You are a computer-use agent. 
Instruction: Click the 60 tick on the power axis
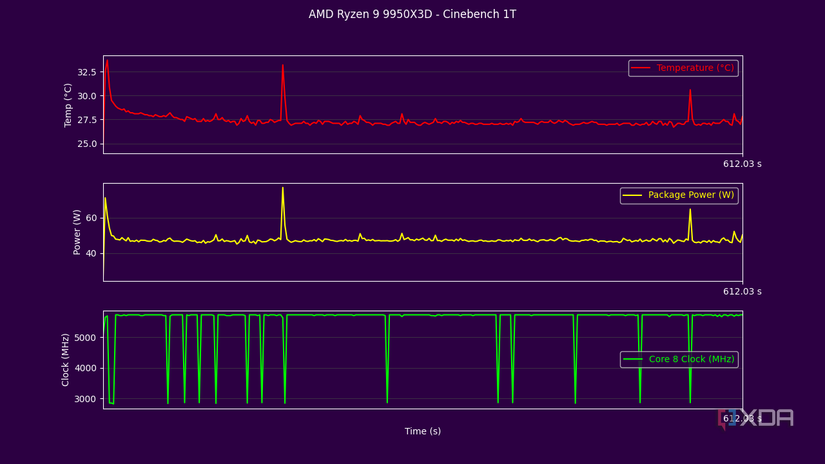pos(91,218)
